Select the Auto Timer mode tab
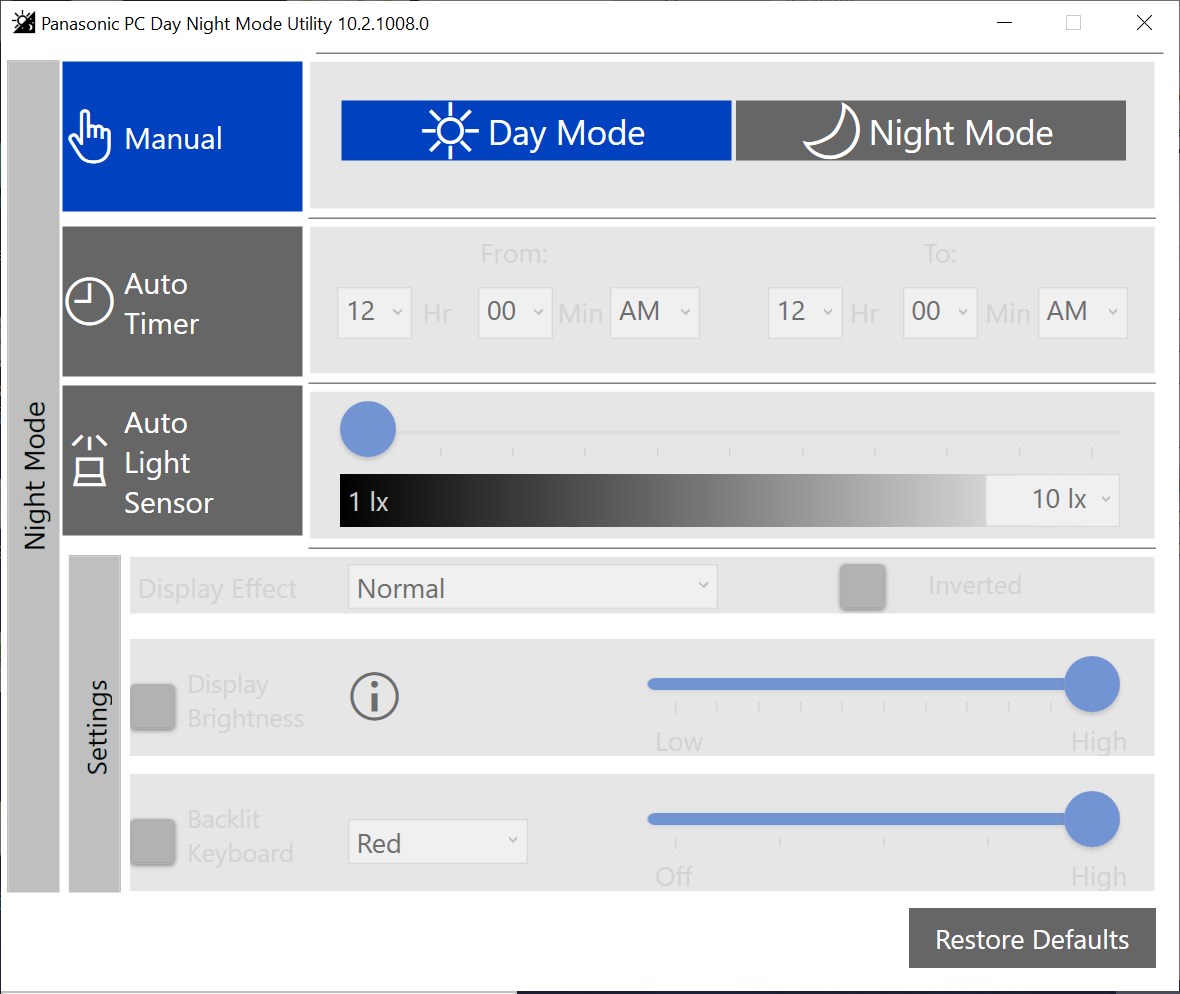Viewport: 1180px width, 994px height. tap(182, 302)
